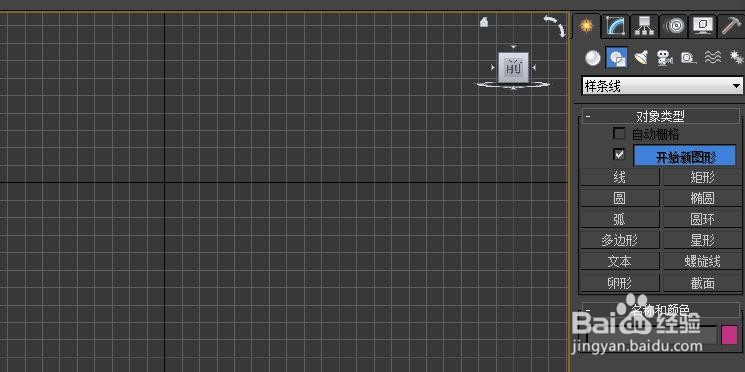Image resolution: width=745 pixels, height=372 pixels.
Task: Select the Shapes category icon
Action: point(616,58)
